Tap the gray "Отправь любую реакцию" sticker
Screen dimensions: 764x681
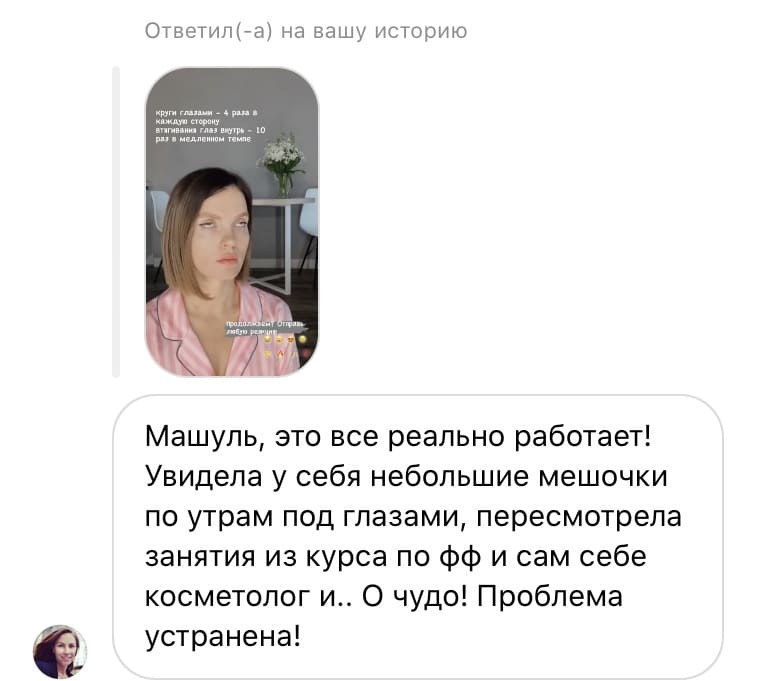[264, 328]
